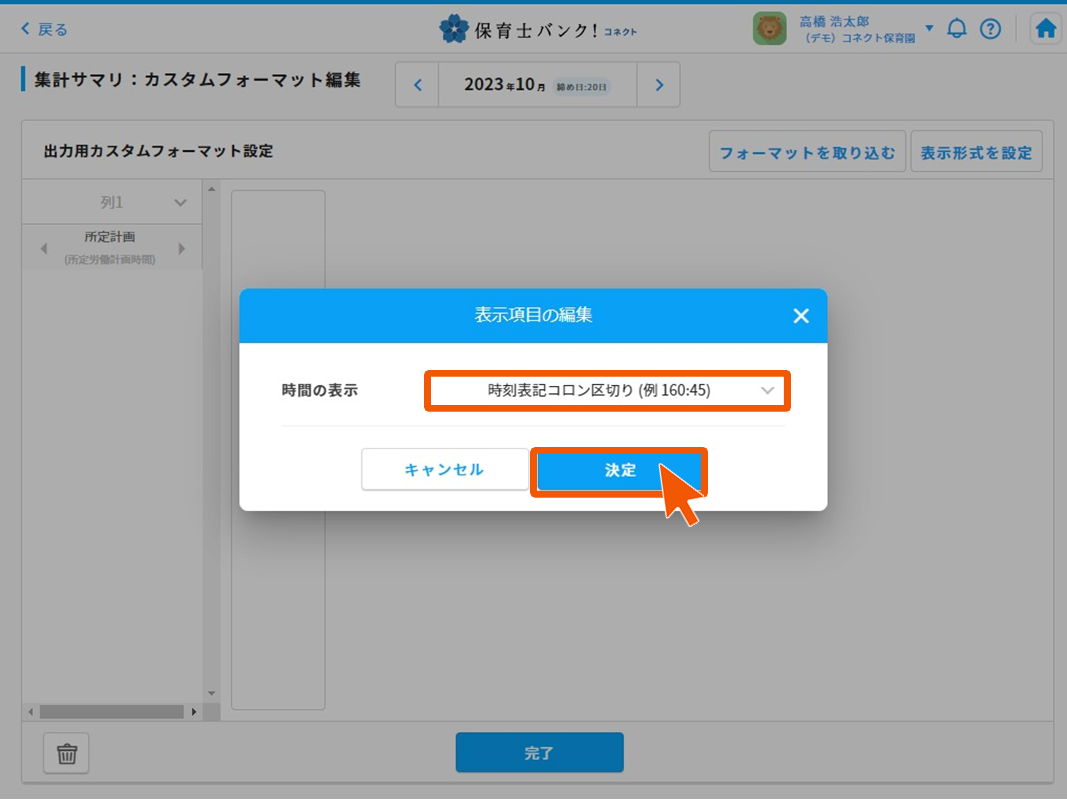Click the 保育士バンク flower logo

point(454,29)
